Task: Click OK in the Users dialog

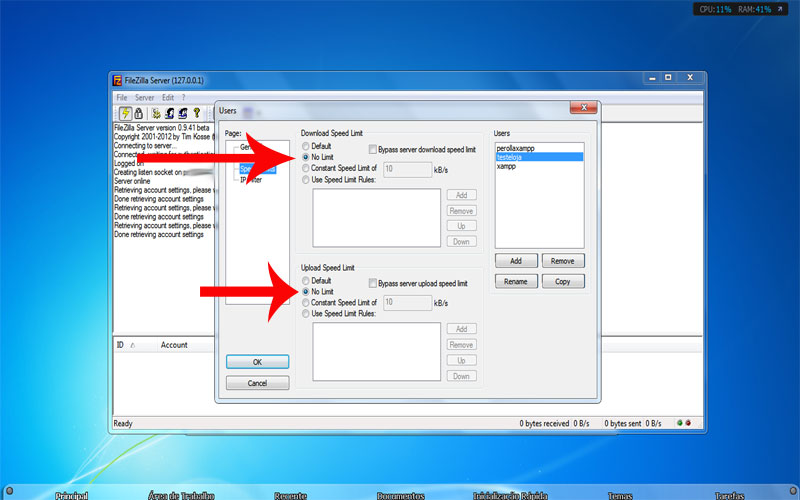Action: (257, 362)
